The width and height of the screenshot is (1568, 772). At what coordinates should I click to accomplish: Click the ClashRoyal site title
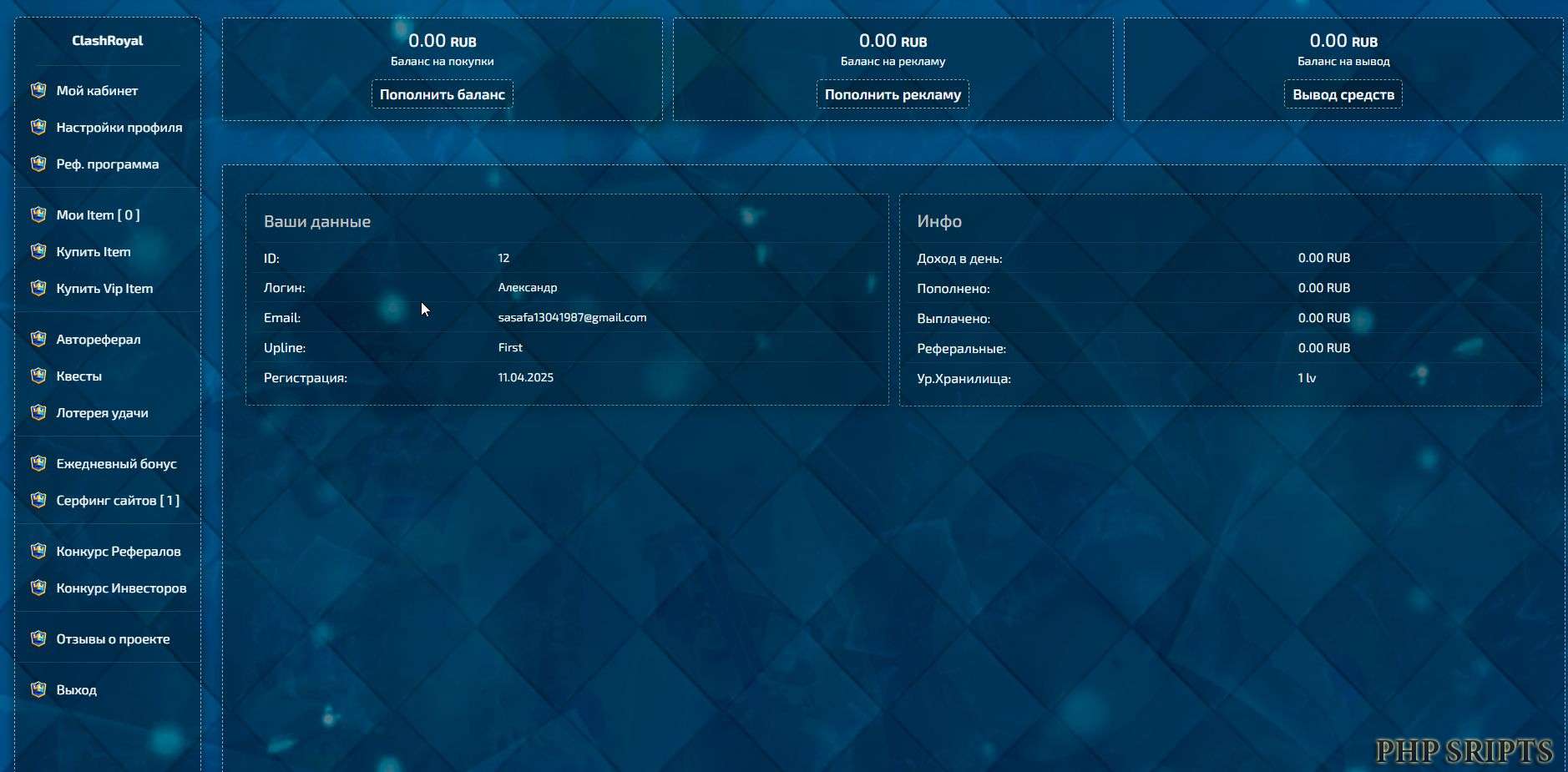107,40
